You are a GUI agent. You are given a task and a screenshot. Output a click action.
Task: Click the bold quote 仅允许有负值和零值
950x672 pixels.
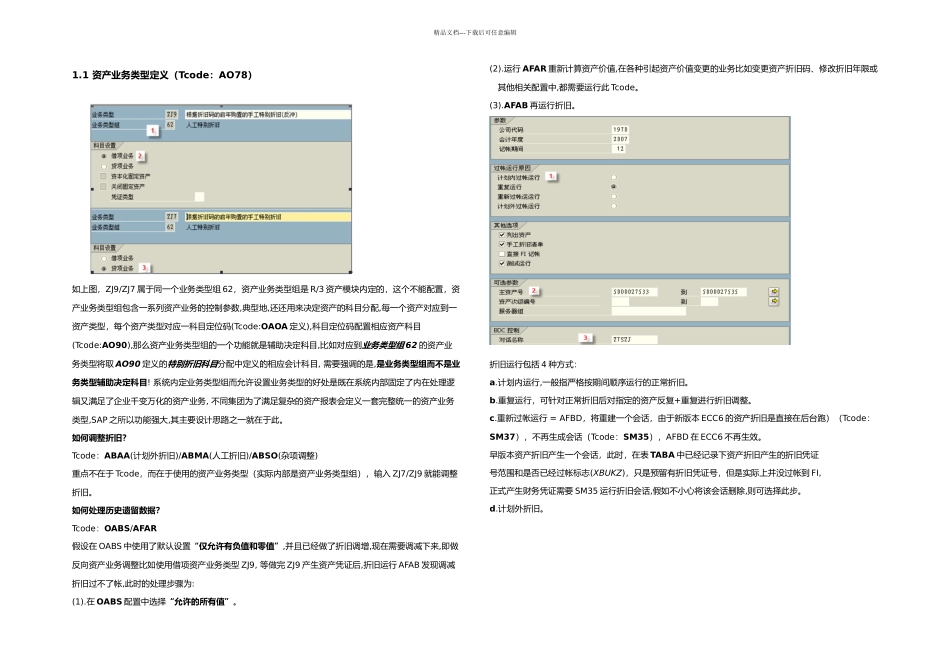[x=237, y=546]
